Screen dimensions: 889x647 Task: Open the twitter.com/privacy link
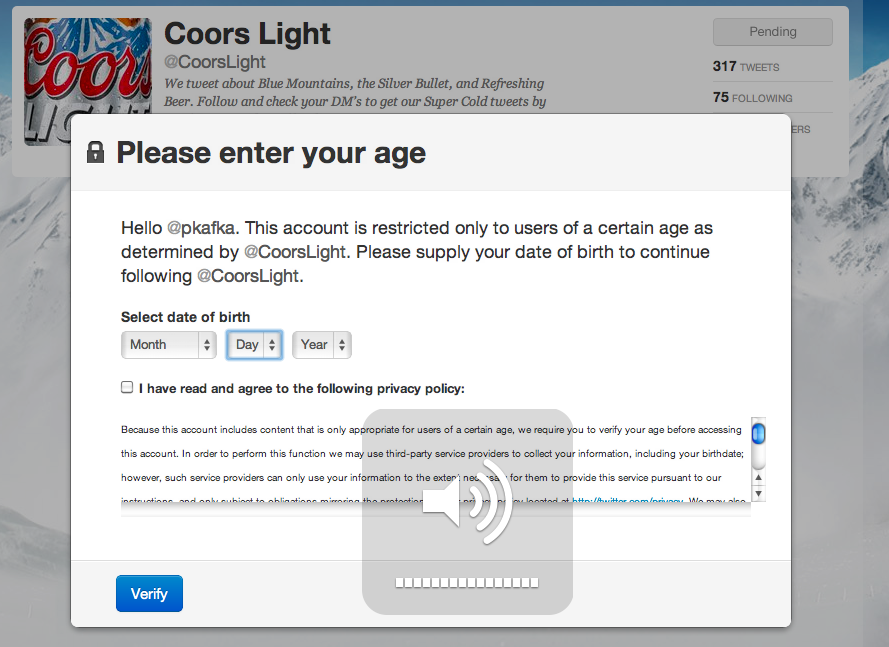pos(628,501)
